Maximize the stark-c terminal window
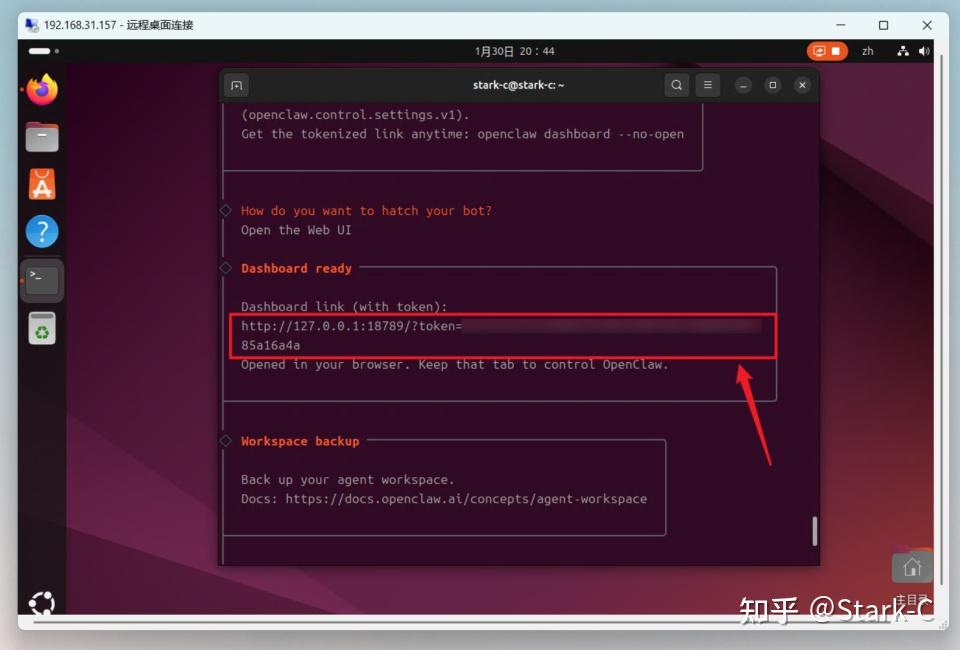This screenshot has width=960, height=650. [773, 85]
